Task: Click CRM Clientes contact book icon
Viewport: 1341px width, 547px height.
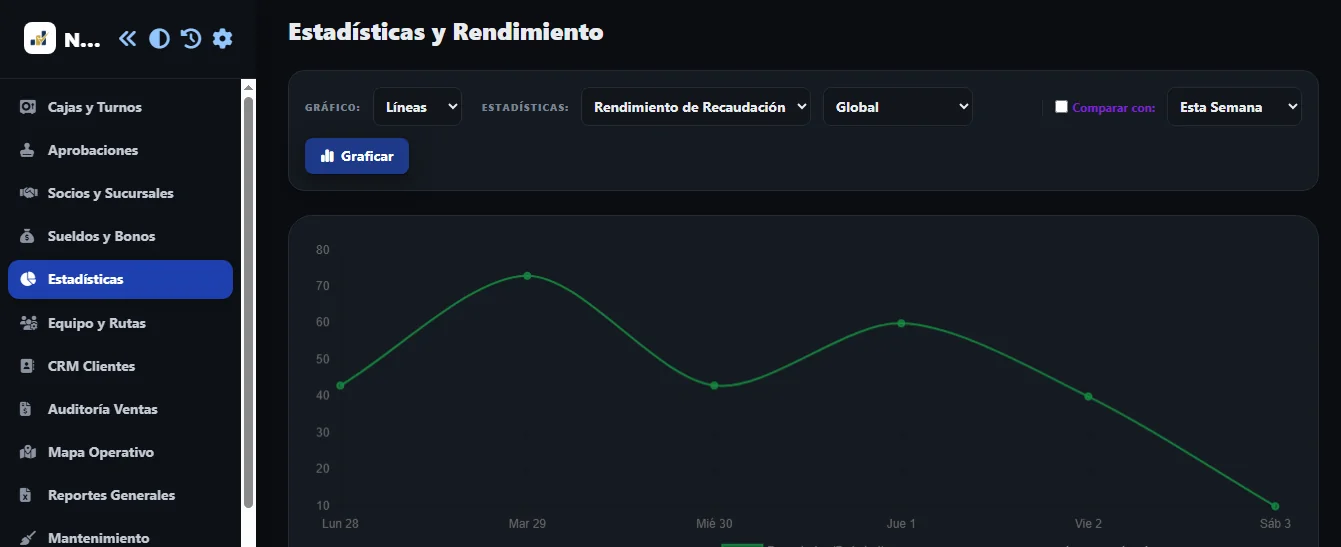Action: point(28,366)
